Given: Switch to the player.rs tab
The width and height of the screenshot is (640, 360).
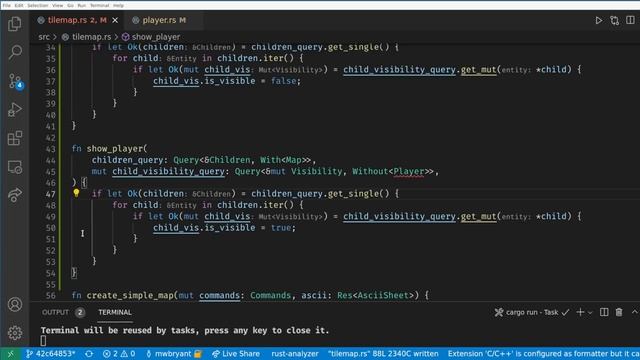Looking at the screenshot, I should [x=159, y=20].
